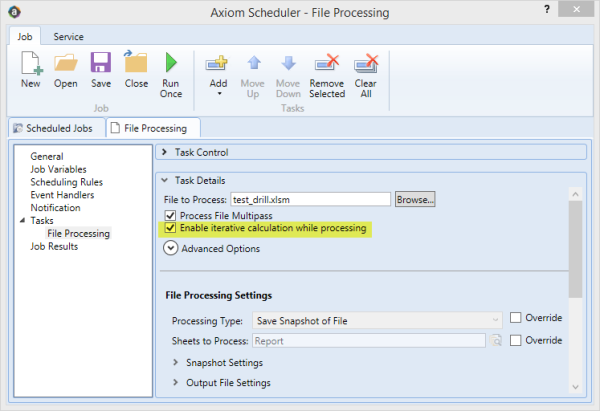Viewport: 600px width, 411px height.
Task: Close the Axiom Scheduler window
Action: coord(576,9)
